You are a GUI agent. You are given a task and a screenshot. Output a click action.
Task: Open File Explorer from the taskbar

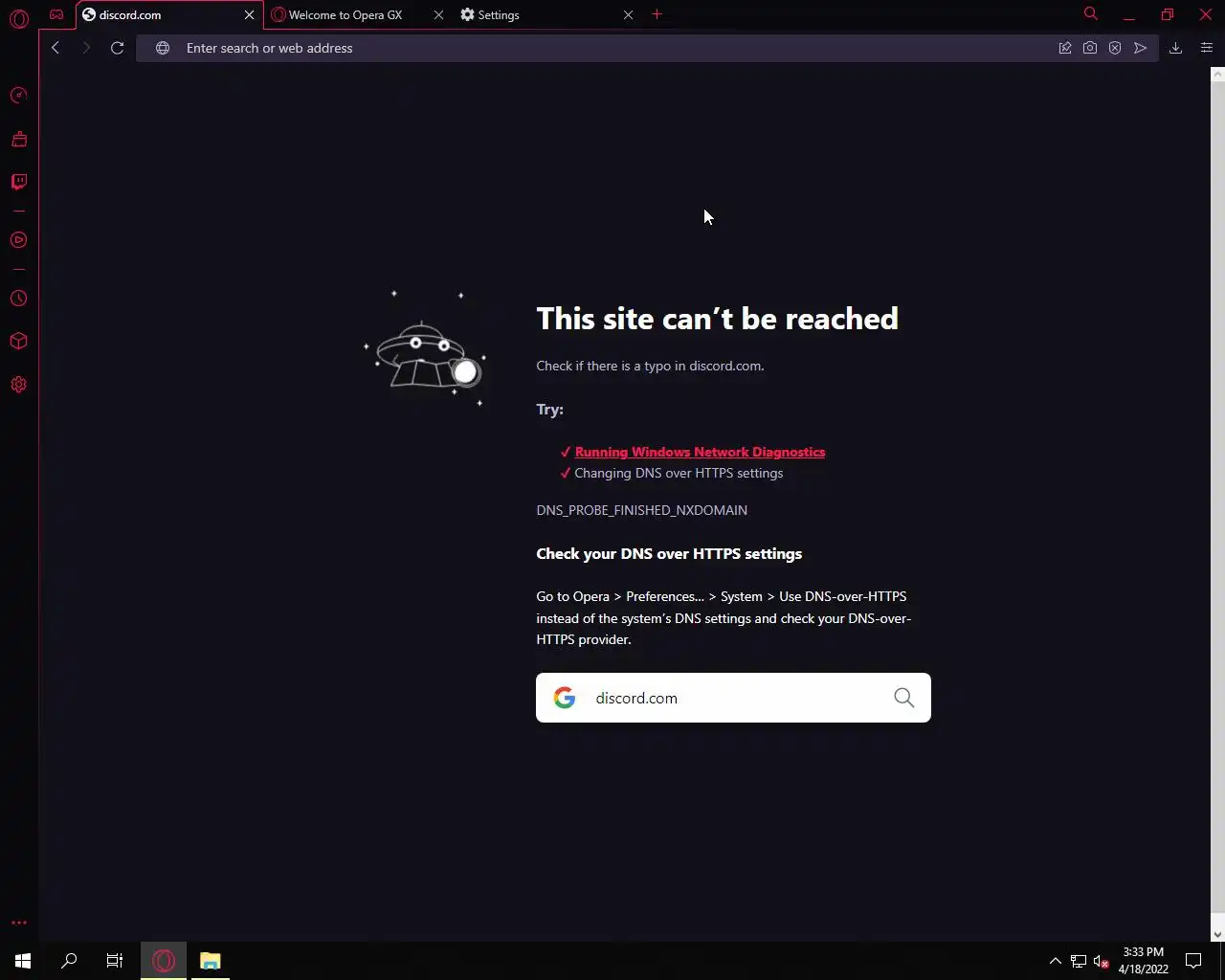tap(211, 961)
